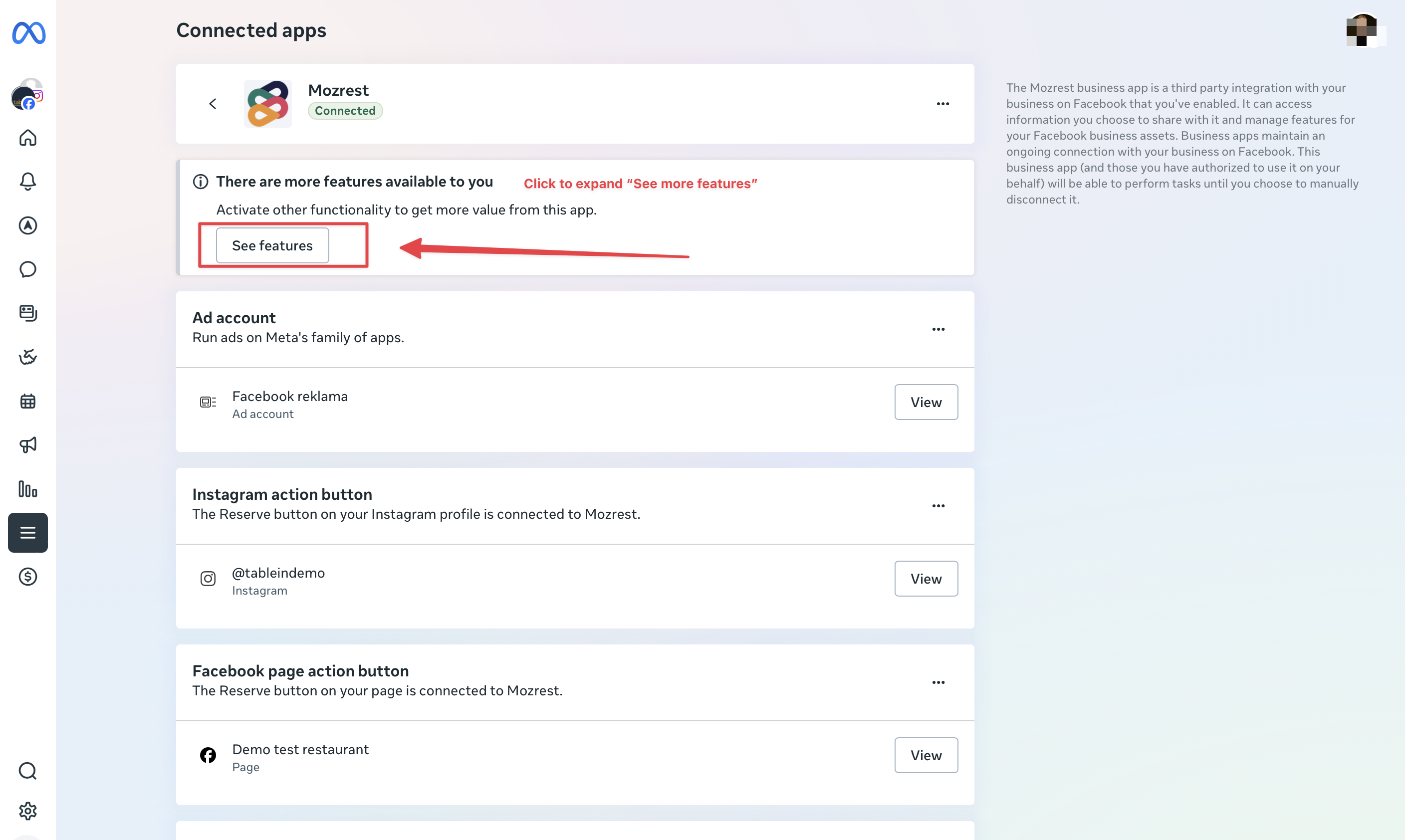
Task: Open Mozrest app more options menu
Action: (x=942, y=104)
